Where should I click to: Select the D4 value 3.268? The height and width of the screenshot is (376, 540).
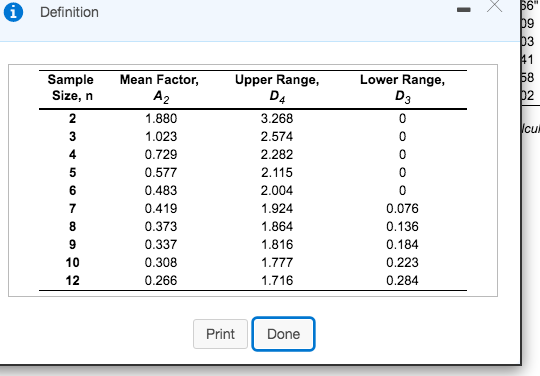click(x=277, y=118)
